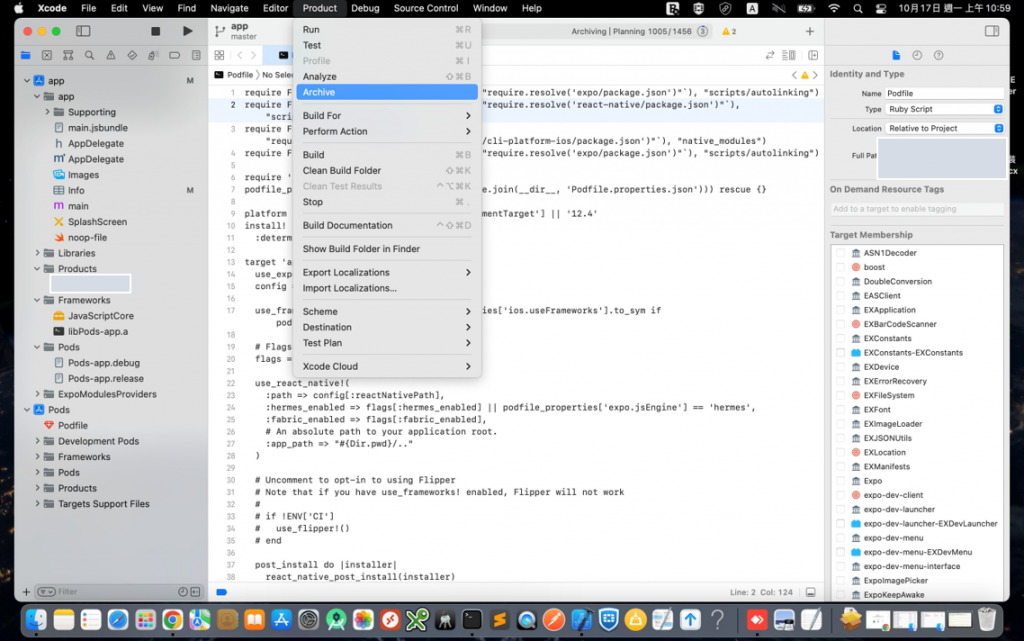Toggle EXConstants-EXConstants membership checkbox

840,352
